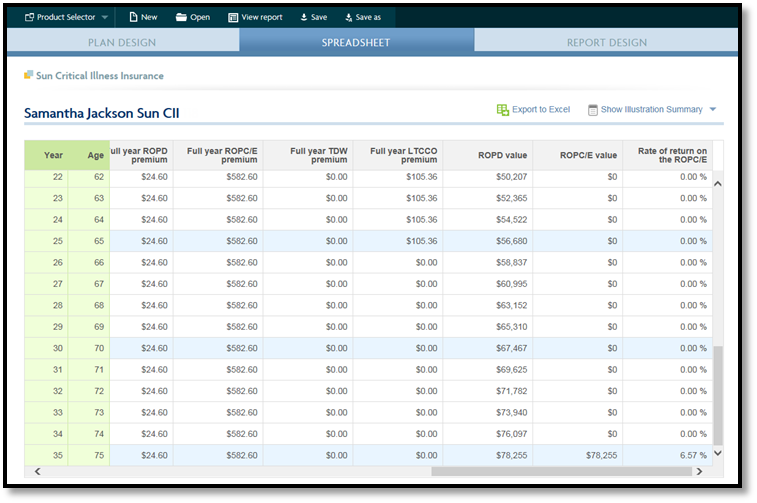
Task: Click the Full year LTCCO premium header
Action: click(x=398, y=155)
